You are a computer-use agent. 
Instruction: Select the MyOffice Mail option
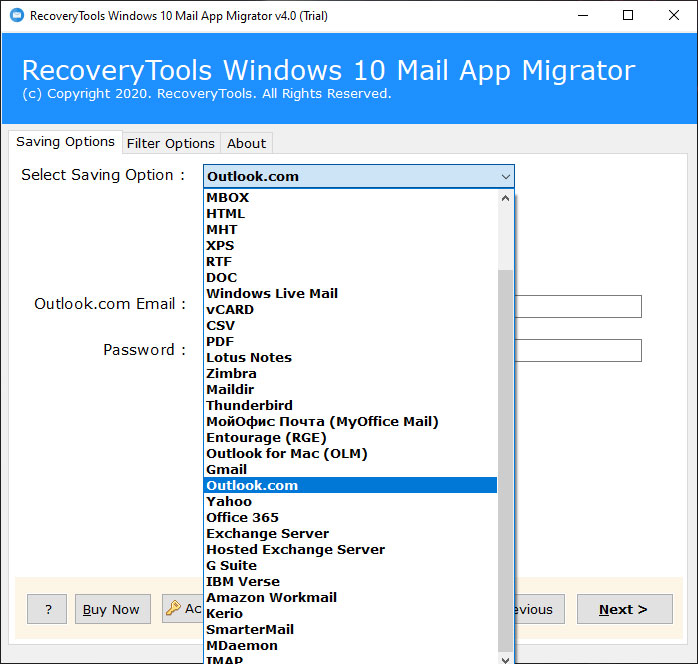click(351, 422)
